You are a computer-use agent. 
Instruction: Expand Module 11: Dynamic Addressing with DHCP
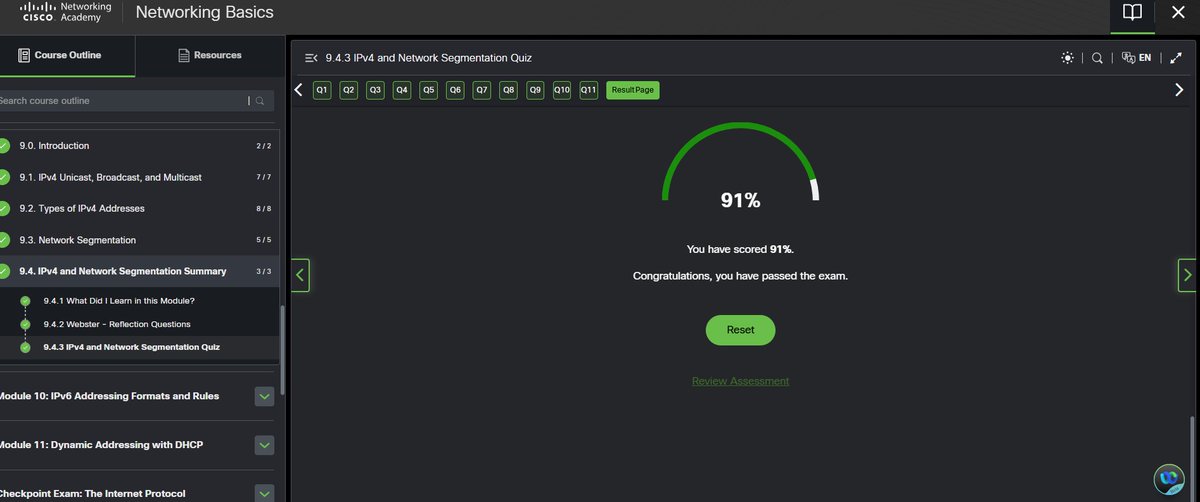tap(264, 444)
